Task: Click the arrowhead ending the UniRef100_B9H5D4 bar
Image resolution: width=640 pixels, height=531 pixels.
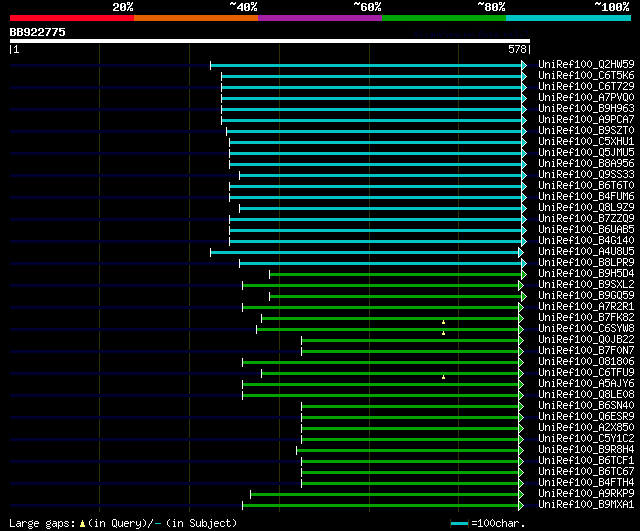Action: coord(524,274)
